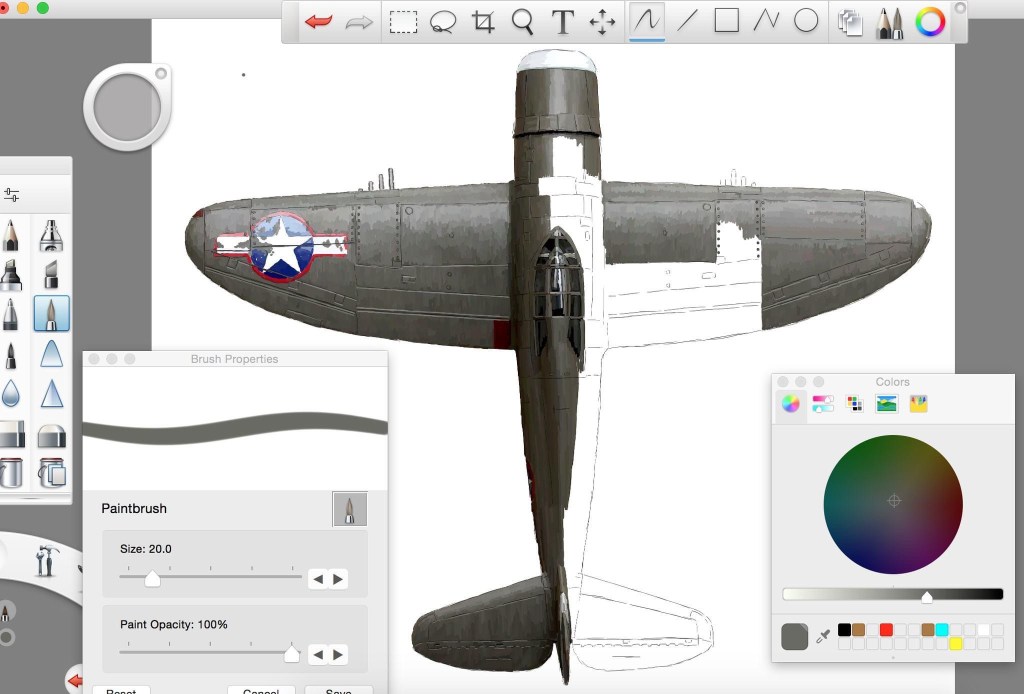Pick the cyan swatch in Colors panel

pos(942,630)
